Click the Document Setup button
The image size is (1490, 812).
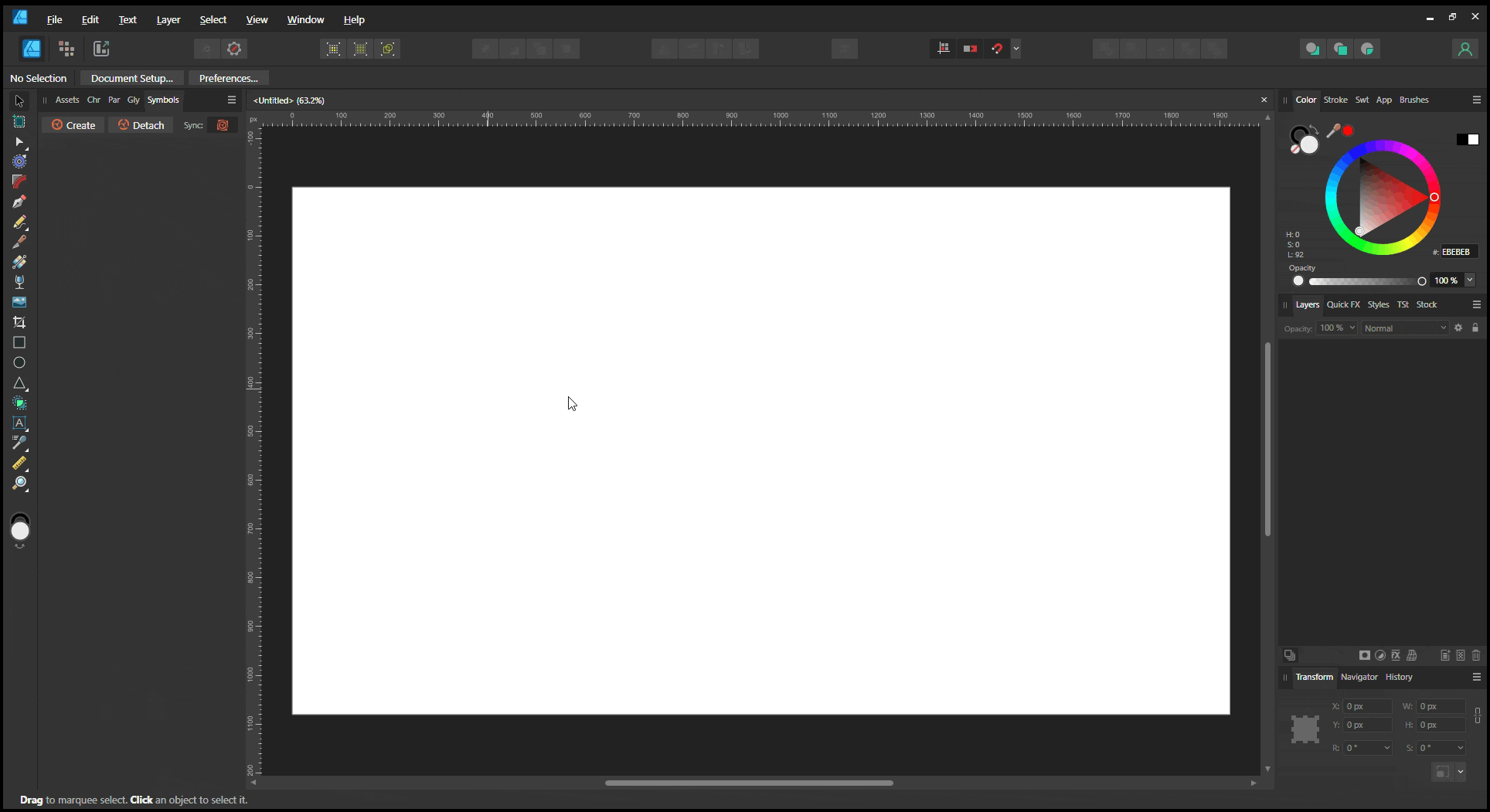click(132, 78)
